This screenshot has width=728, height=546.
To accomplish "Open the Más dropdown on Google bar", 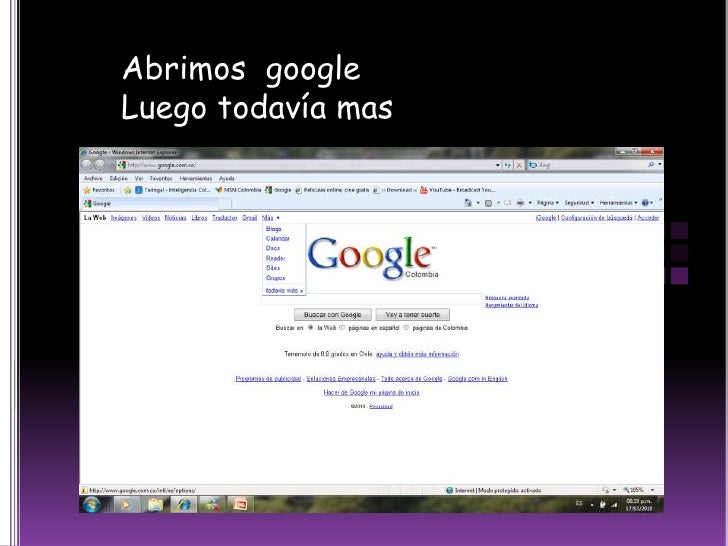I will [271, 218].
